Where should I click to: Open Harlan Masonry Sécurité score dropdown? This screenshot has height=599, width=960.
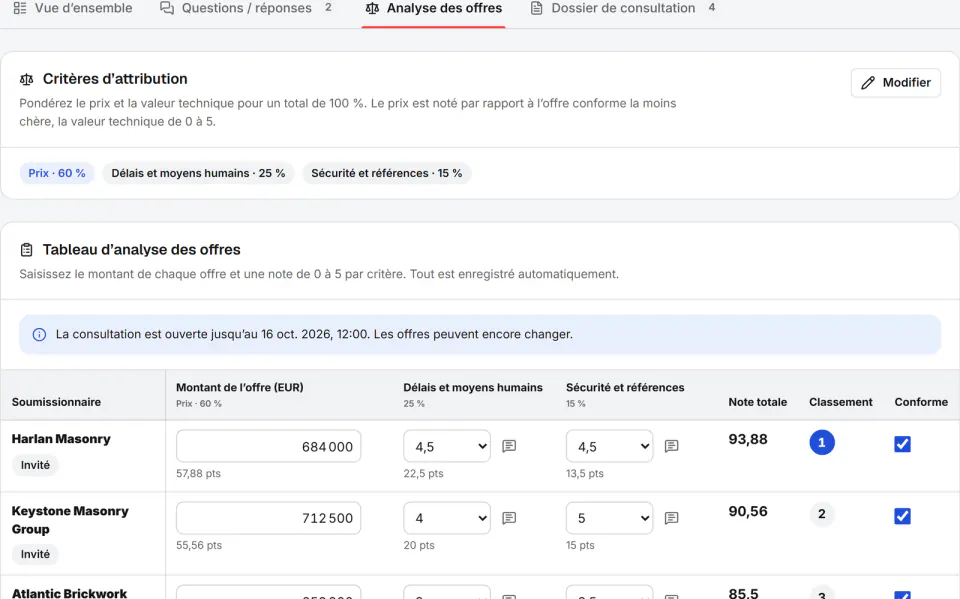(609, 446)
